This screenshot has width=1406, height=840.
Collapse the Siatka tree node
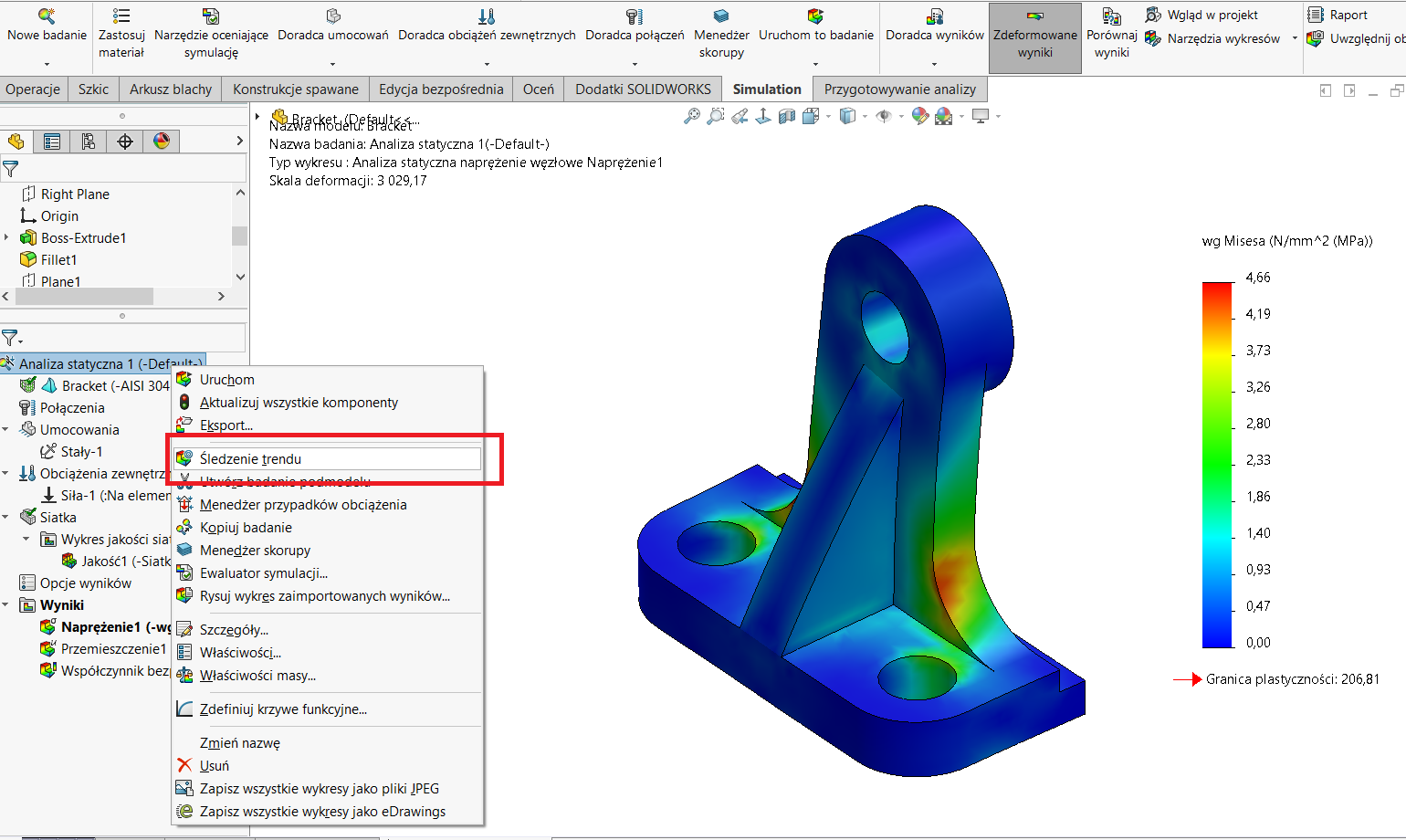[5, 517]
